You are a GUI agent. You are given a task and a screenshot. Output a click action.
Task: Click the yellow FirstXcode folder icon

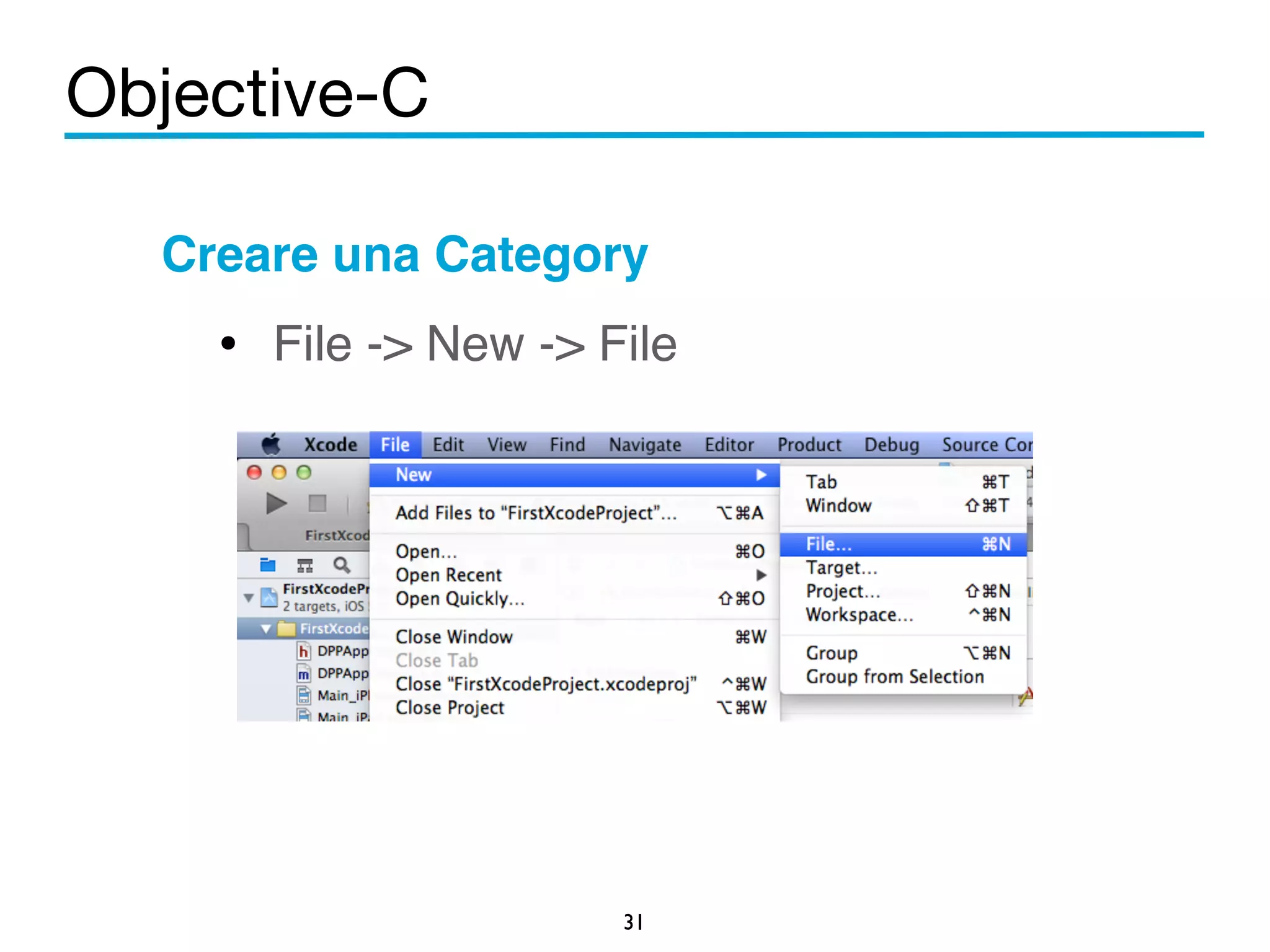[x=286, y=628]
